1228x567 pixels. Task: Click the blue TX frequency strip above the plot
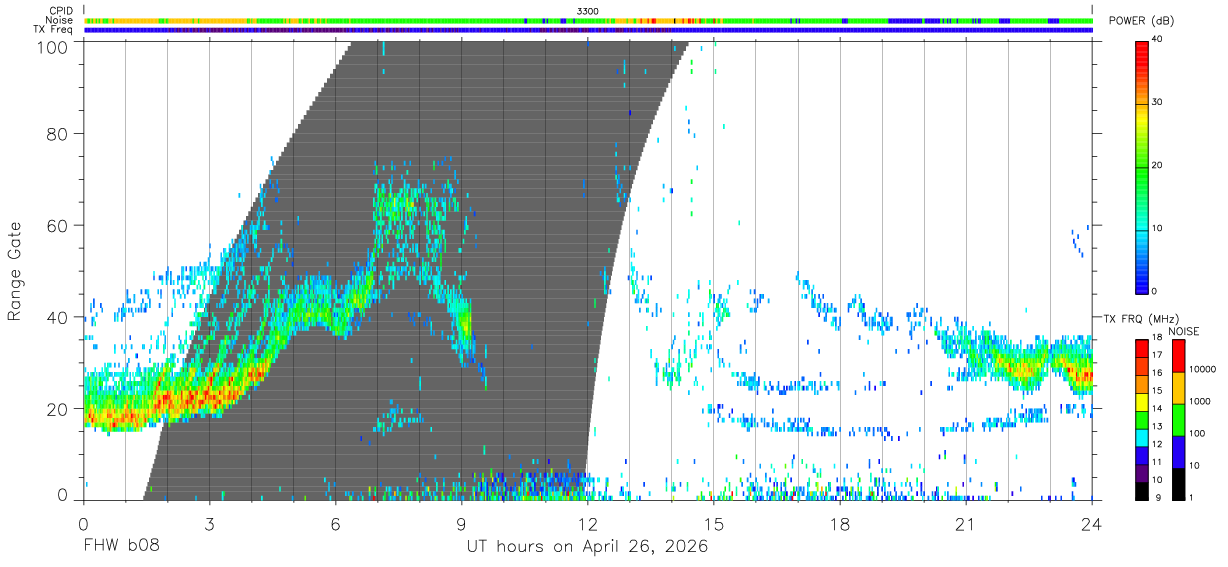pyautogui.click(x=588, y=30)
